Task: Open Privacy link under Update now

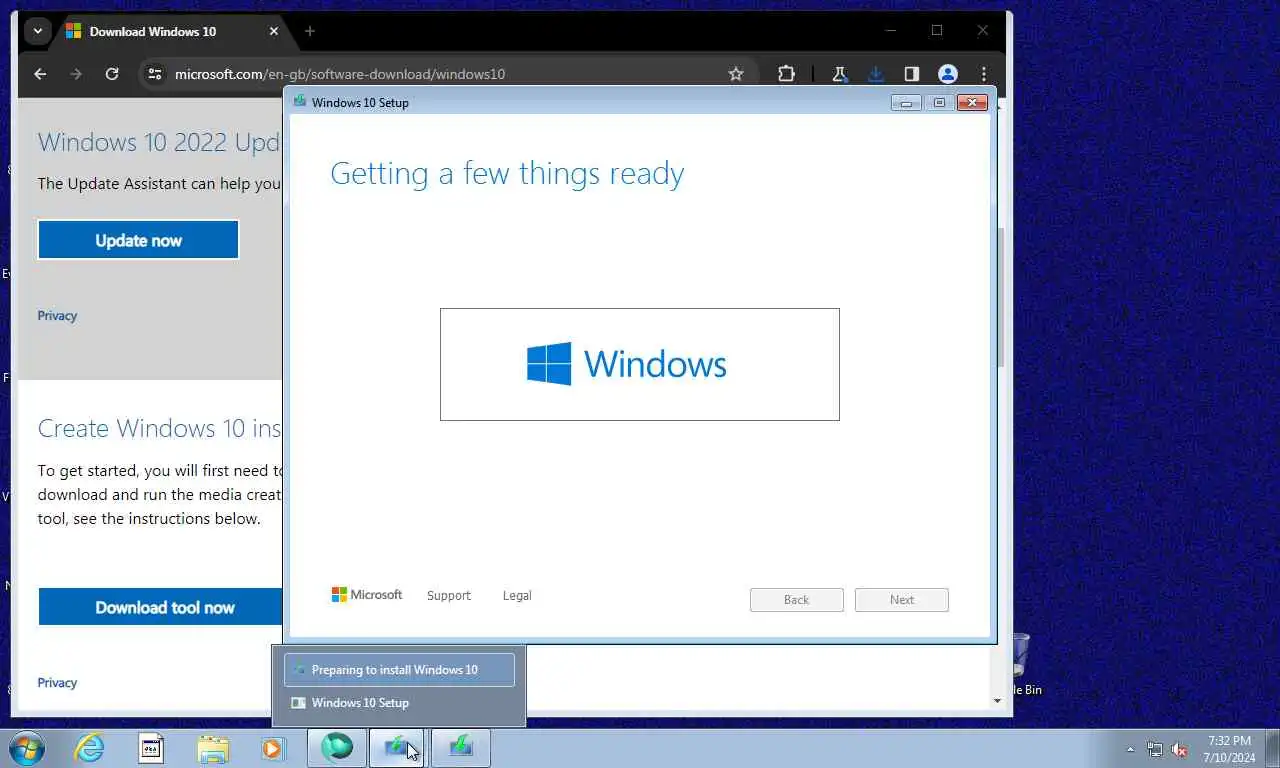Action: (x=57, y=315)
